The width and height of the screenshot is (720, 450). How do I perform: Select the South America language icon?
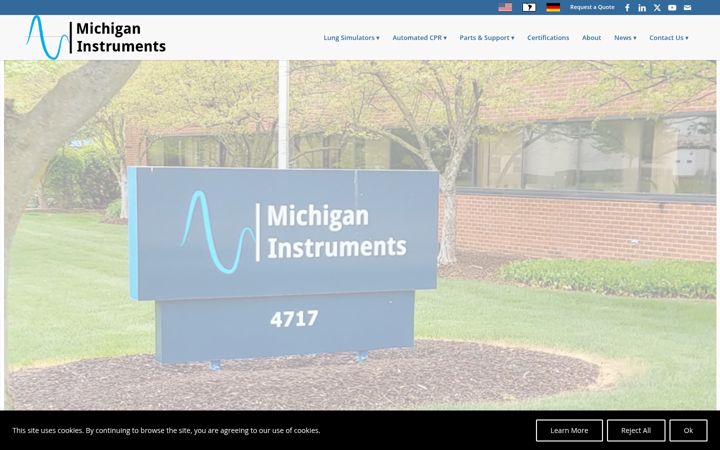(529, 7)
